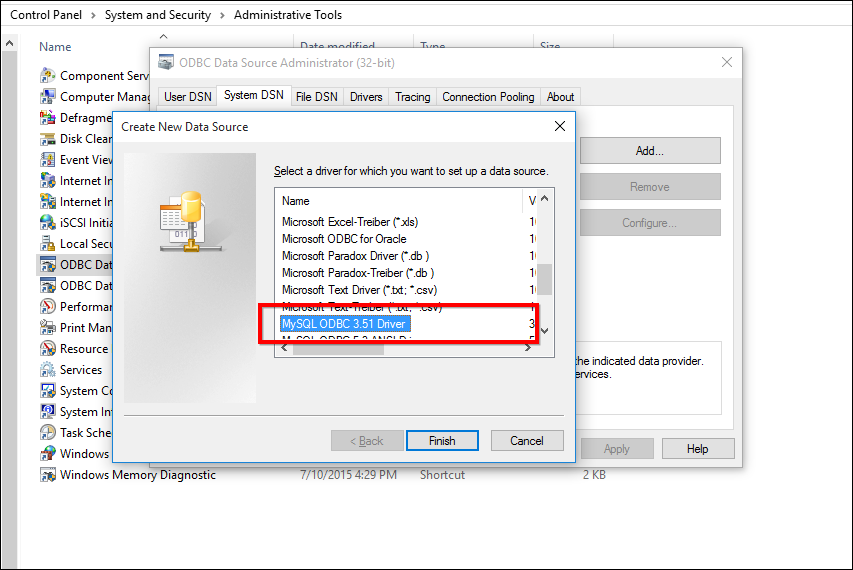
Task: Select the Performance Monitor icon
Action: 48,307
